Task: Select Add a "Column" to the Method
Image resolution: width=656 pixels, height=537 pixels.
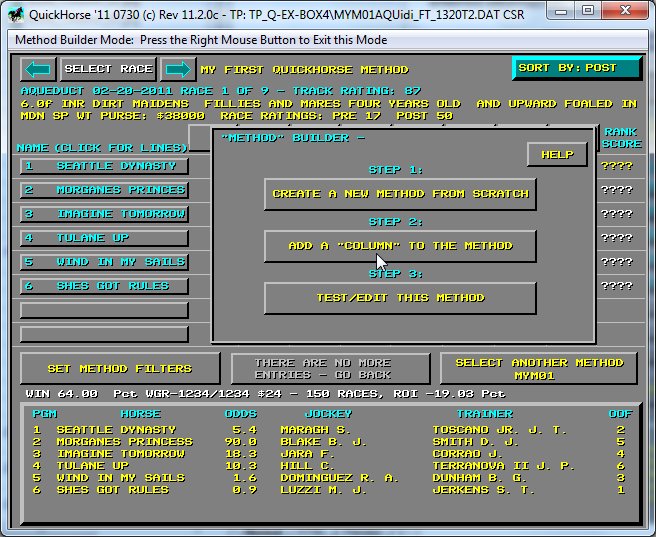Action: click(400, 246)
